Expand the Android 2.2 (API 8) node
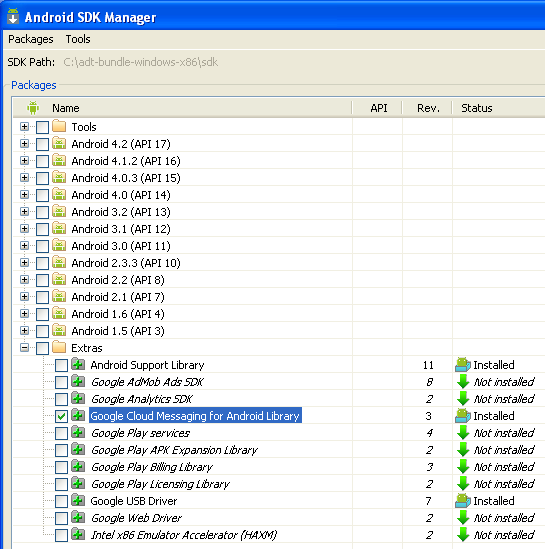 [25, 279]
